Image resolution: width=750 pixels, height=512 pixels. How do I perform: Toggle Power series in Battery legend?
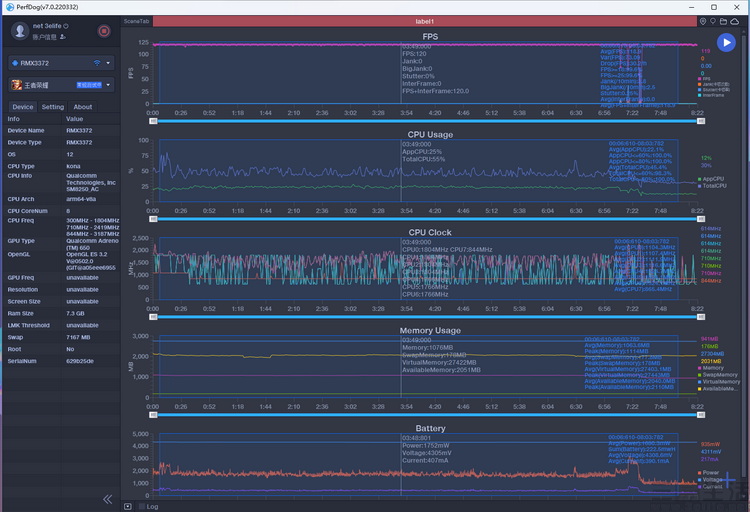[708, 473]
